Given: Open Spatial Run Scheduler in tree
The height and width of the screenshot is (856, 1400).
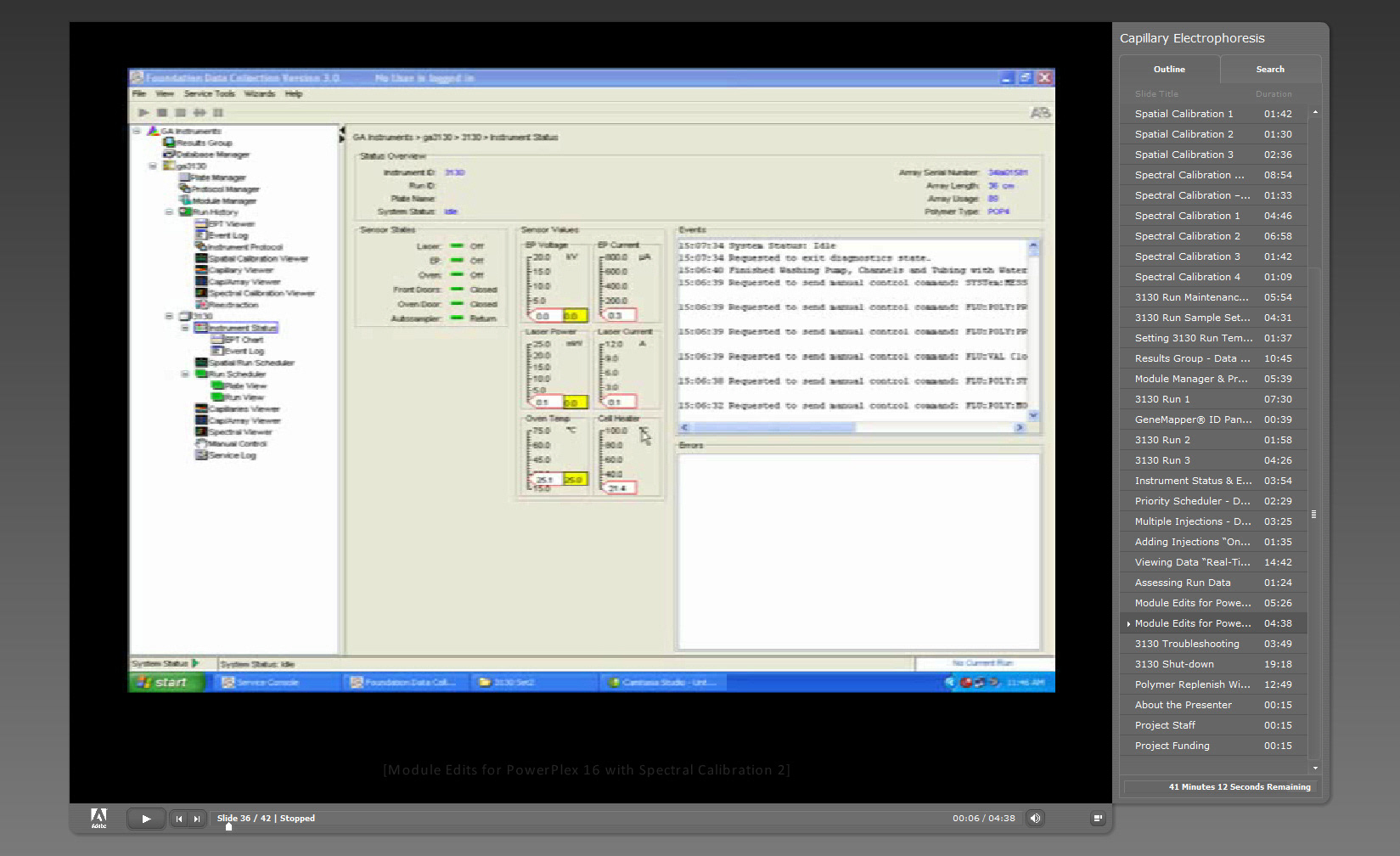Looking at the screenshot, I should [x=245, y=363].
